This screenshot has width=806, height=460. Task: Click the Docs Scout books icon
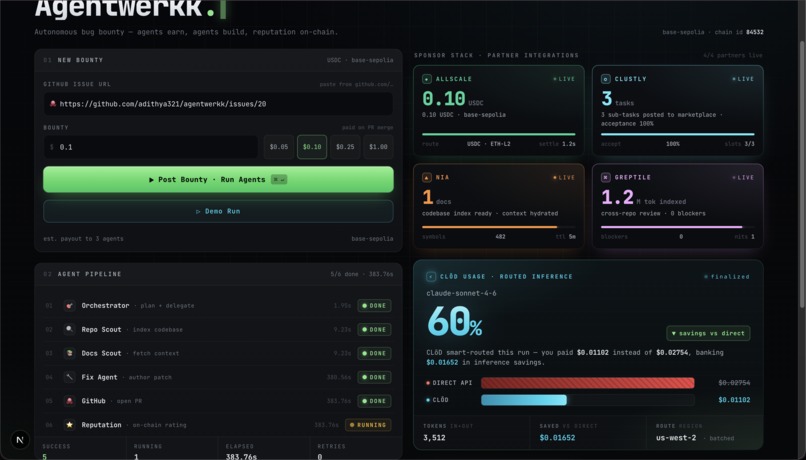pyautogui.click(x=69, y=353)
